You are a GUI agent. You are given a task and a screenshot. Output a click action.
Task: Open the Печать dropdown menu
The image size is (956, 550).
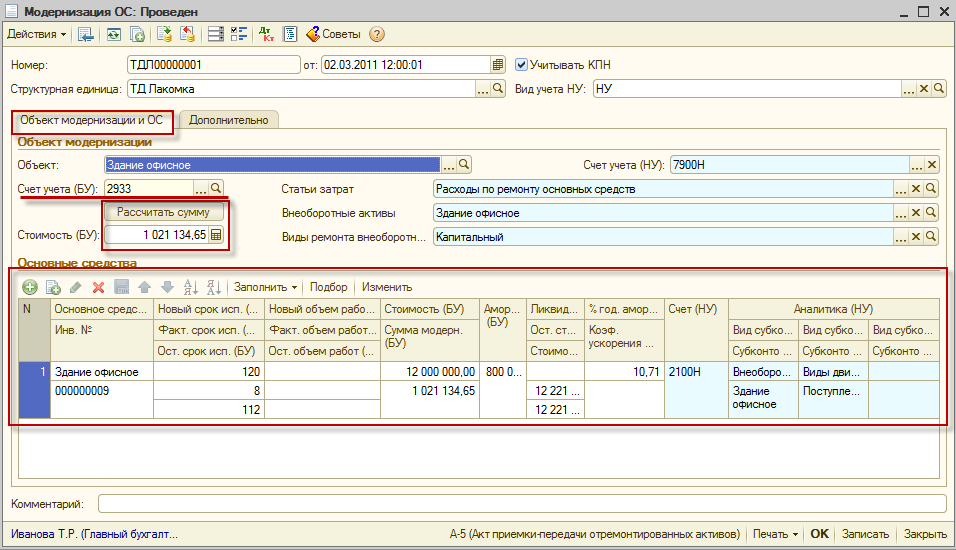(x=775, y=534)
